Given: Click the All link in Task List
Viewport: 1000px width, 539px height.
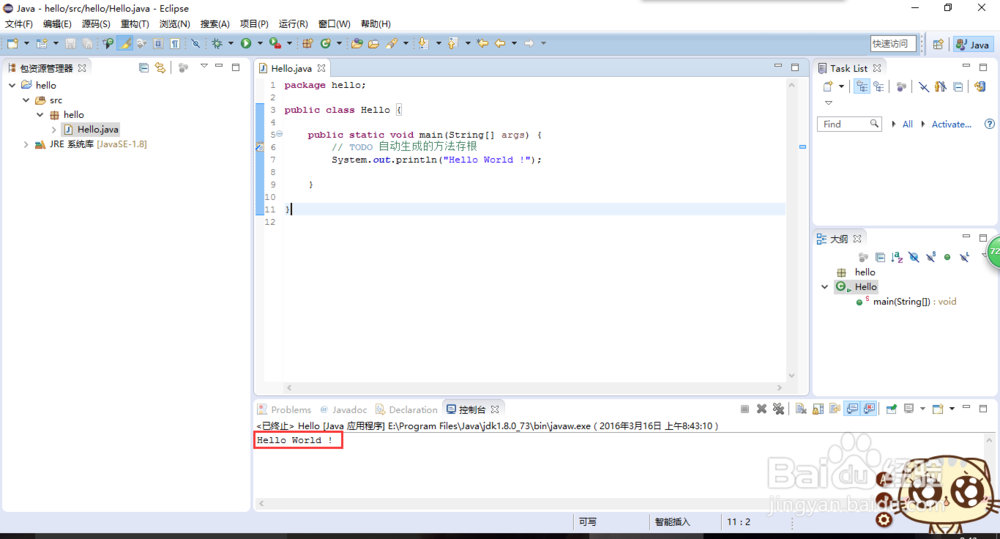Looking at the screenshot, I should click(x=908, y=124).
